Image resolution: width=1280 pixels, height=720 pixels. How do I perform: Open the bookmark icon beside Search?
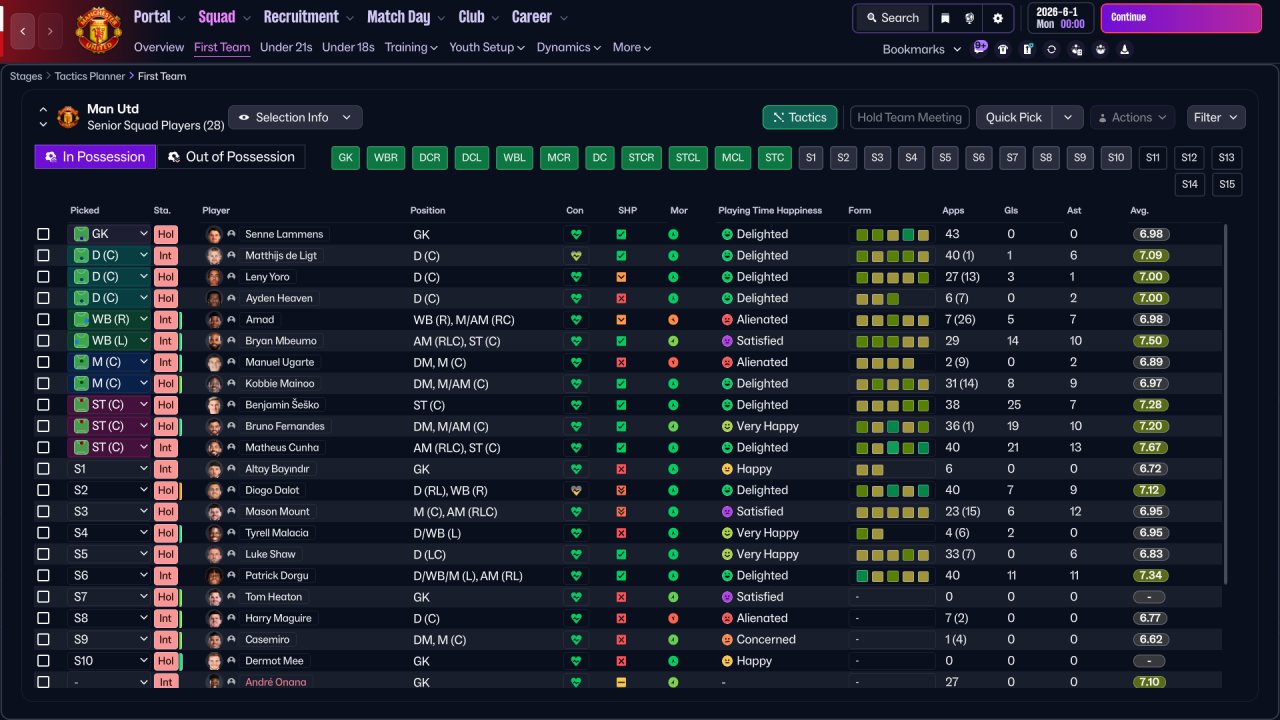click(946, 18)
